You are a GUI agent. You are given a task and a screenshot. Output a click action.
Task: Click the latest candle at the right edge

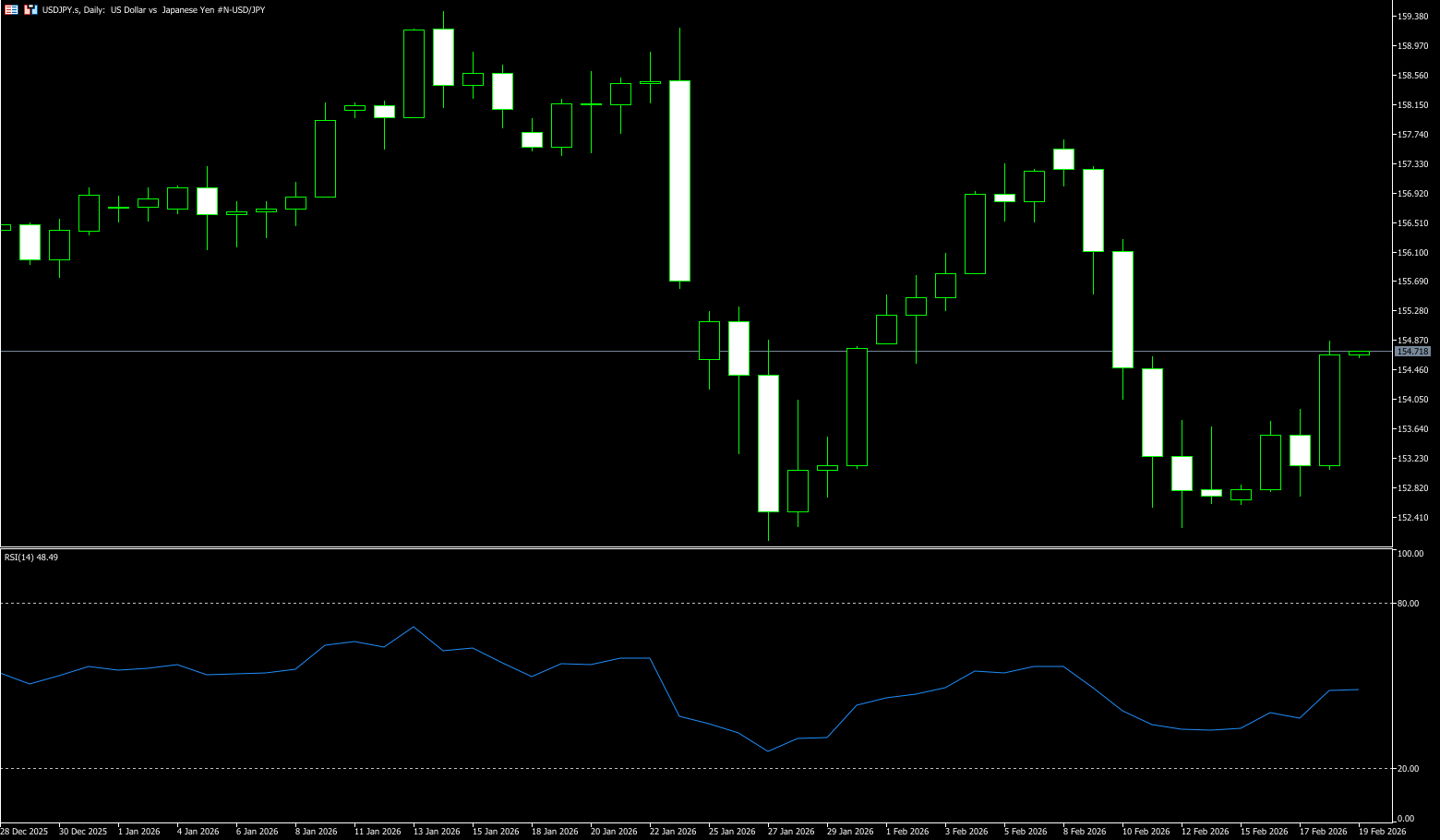coord(1359,354)
